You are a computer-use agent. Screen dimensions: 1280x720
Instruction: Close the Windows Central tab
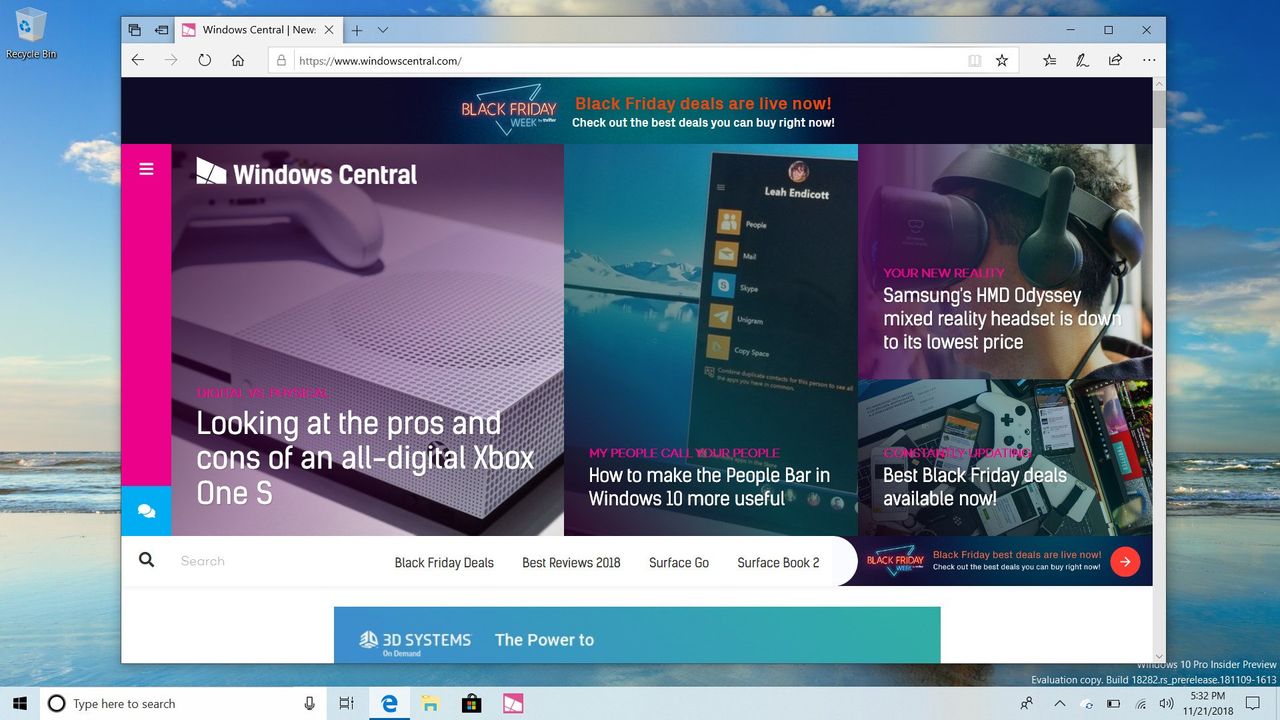329,30
